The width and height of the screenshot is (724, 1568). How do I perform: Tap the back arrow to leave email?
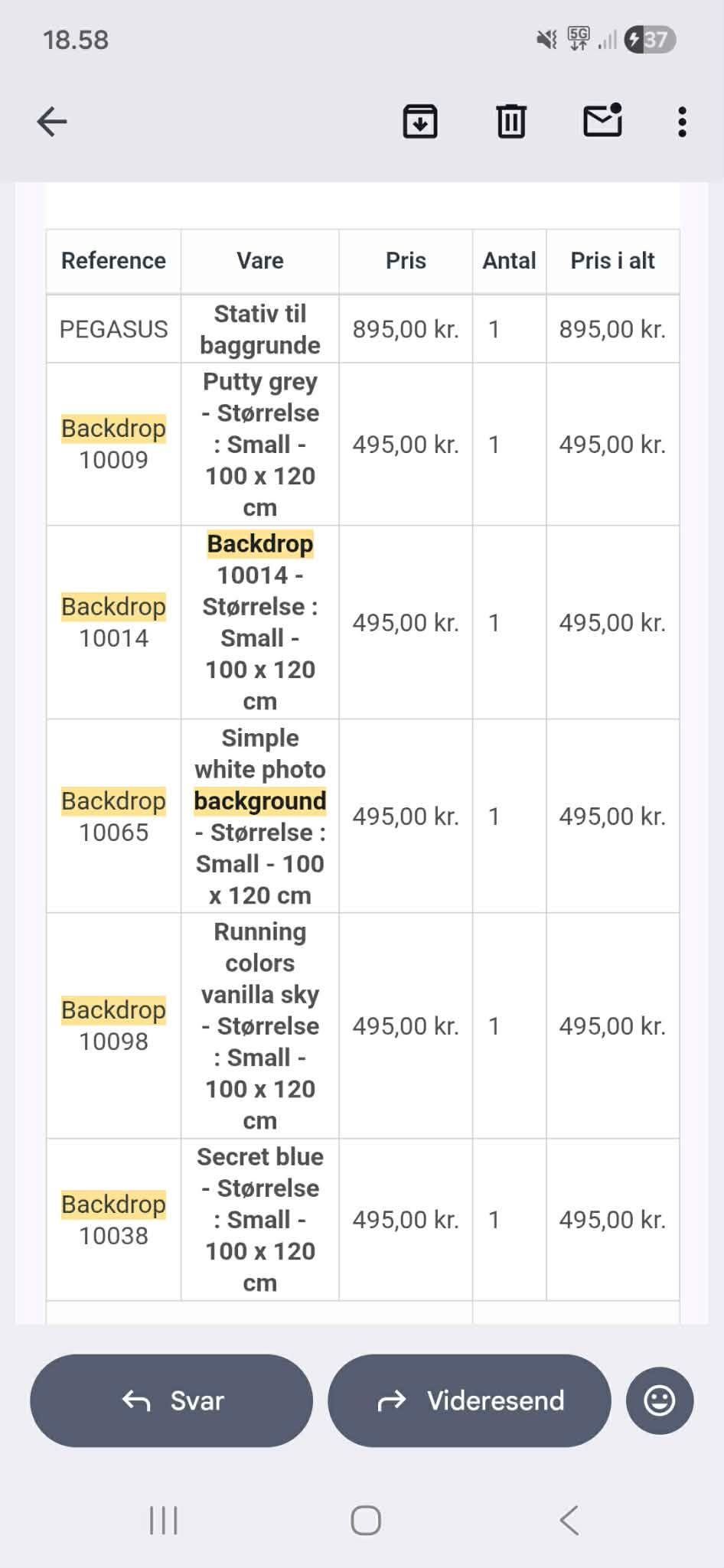coord(52,122)
